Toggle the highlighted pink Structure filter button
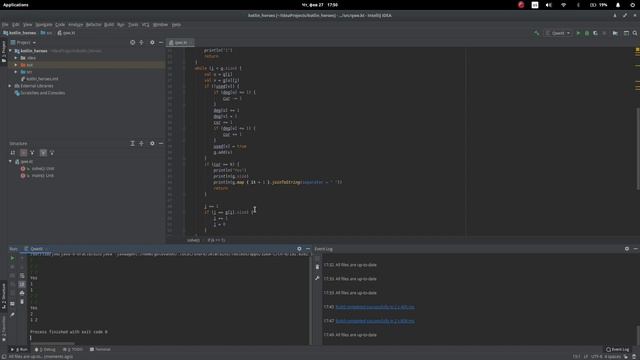640x360 pixels. 24,153
